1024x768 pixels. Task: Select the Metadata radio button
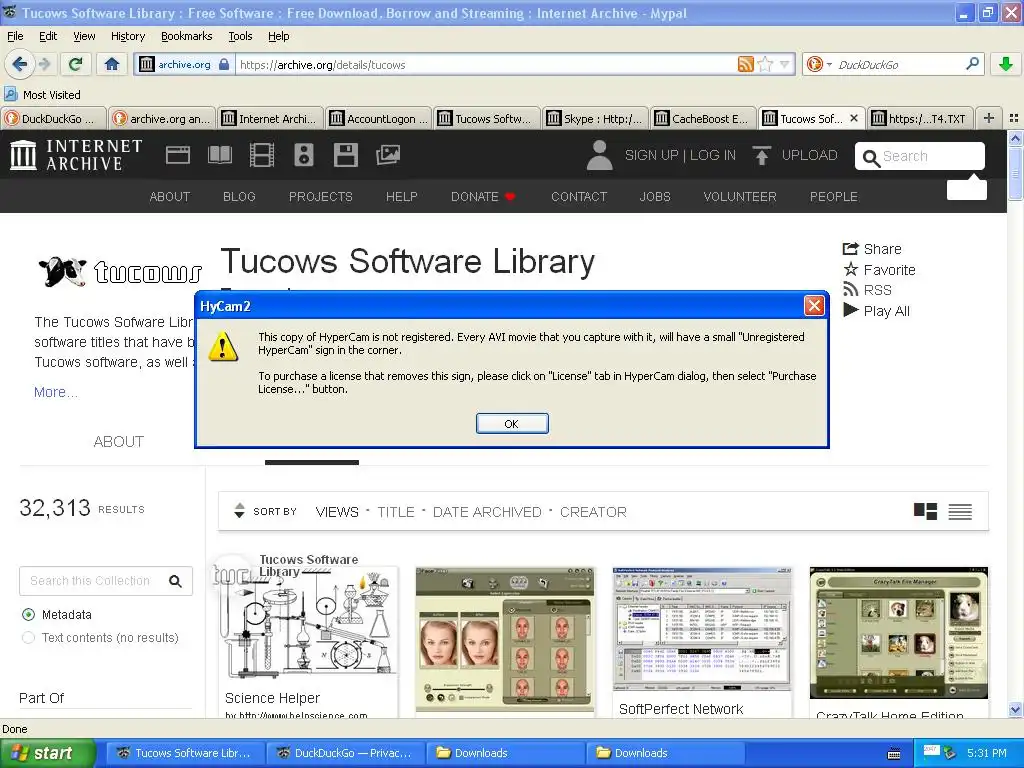point(28,615)
